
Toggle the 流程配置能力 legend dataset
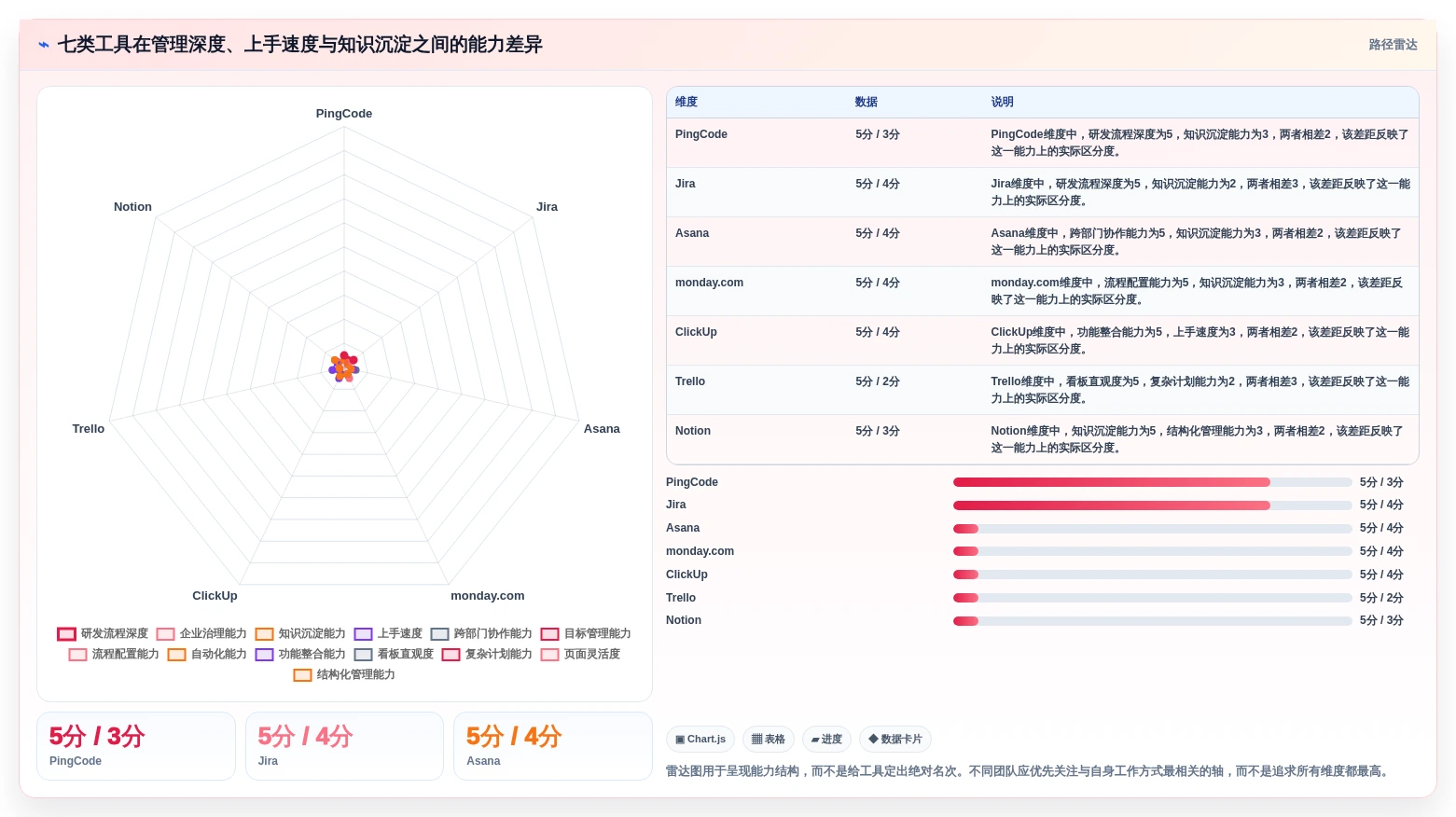click(x=114, y=654)
